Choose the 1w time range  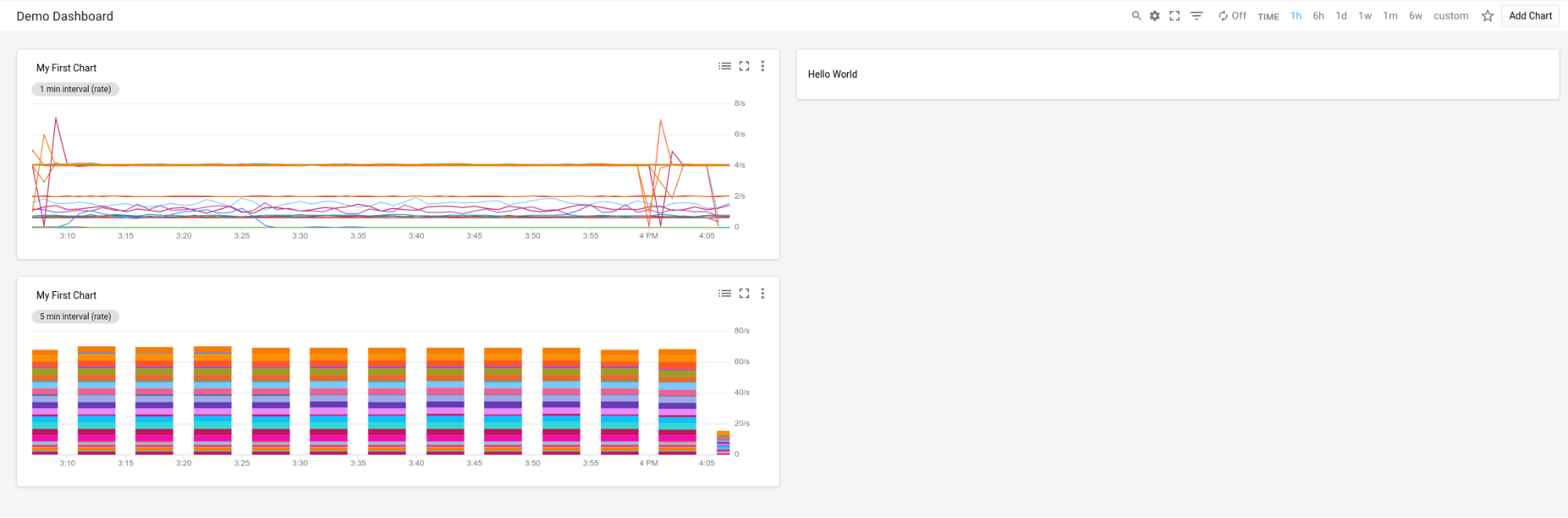[x=1365, y=16]
